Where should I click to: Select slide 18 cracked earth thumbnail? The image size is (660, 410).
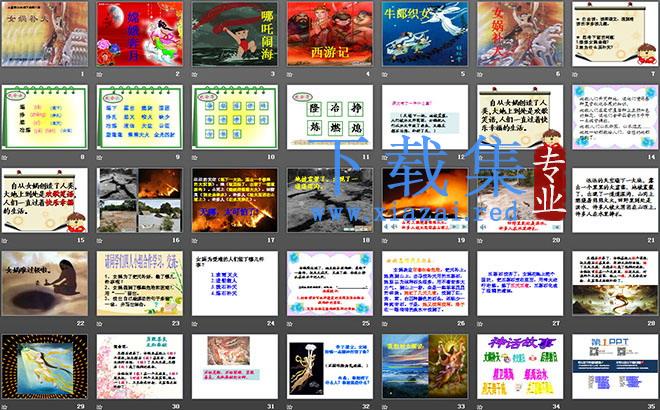(330, 200)
